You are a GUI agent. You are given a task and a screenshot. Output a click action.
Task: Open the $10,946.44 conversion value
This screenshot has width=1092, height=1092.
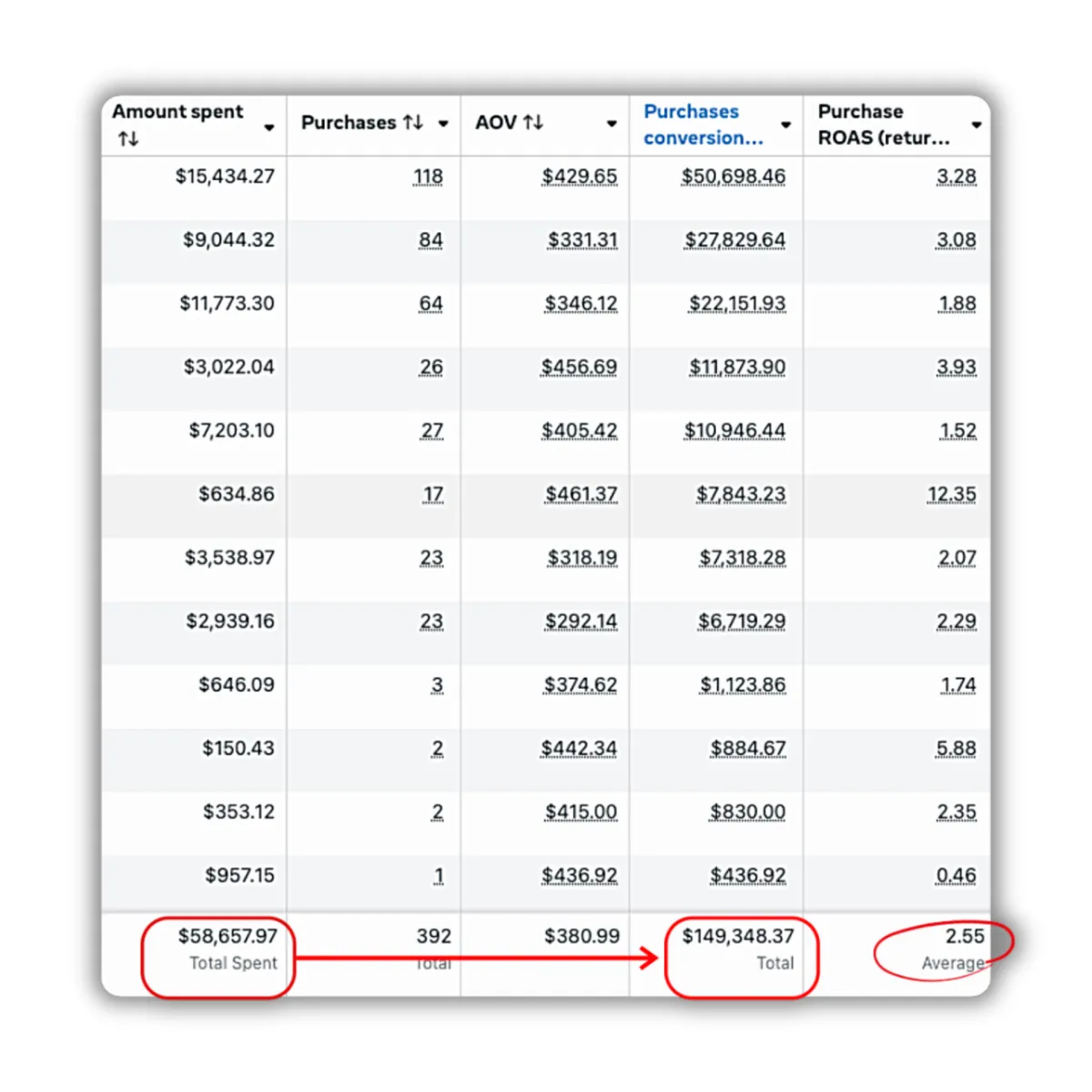(x=735, y=430)
